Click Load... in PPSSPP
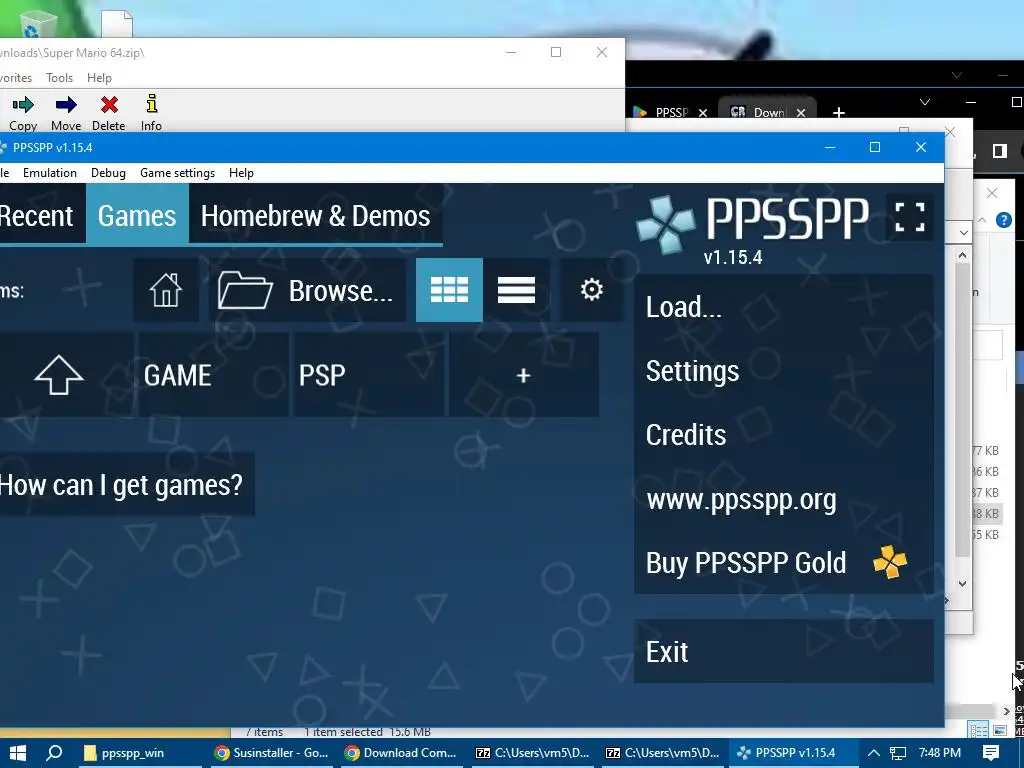Viewport: 1024px width, 768px height. point(784,307)
